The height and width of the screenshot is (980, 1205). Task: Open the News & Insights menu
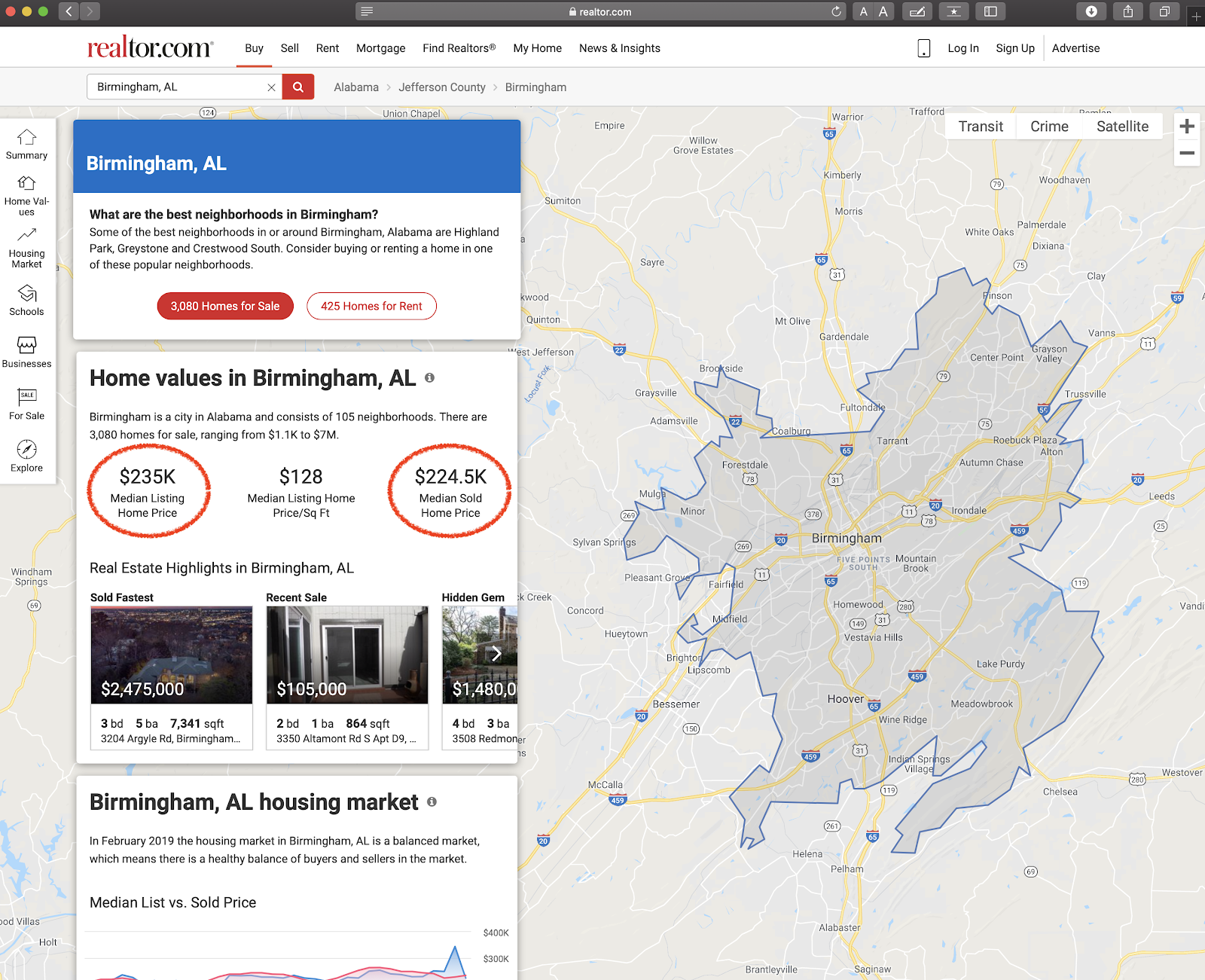tap(620, 48)
